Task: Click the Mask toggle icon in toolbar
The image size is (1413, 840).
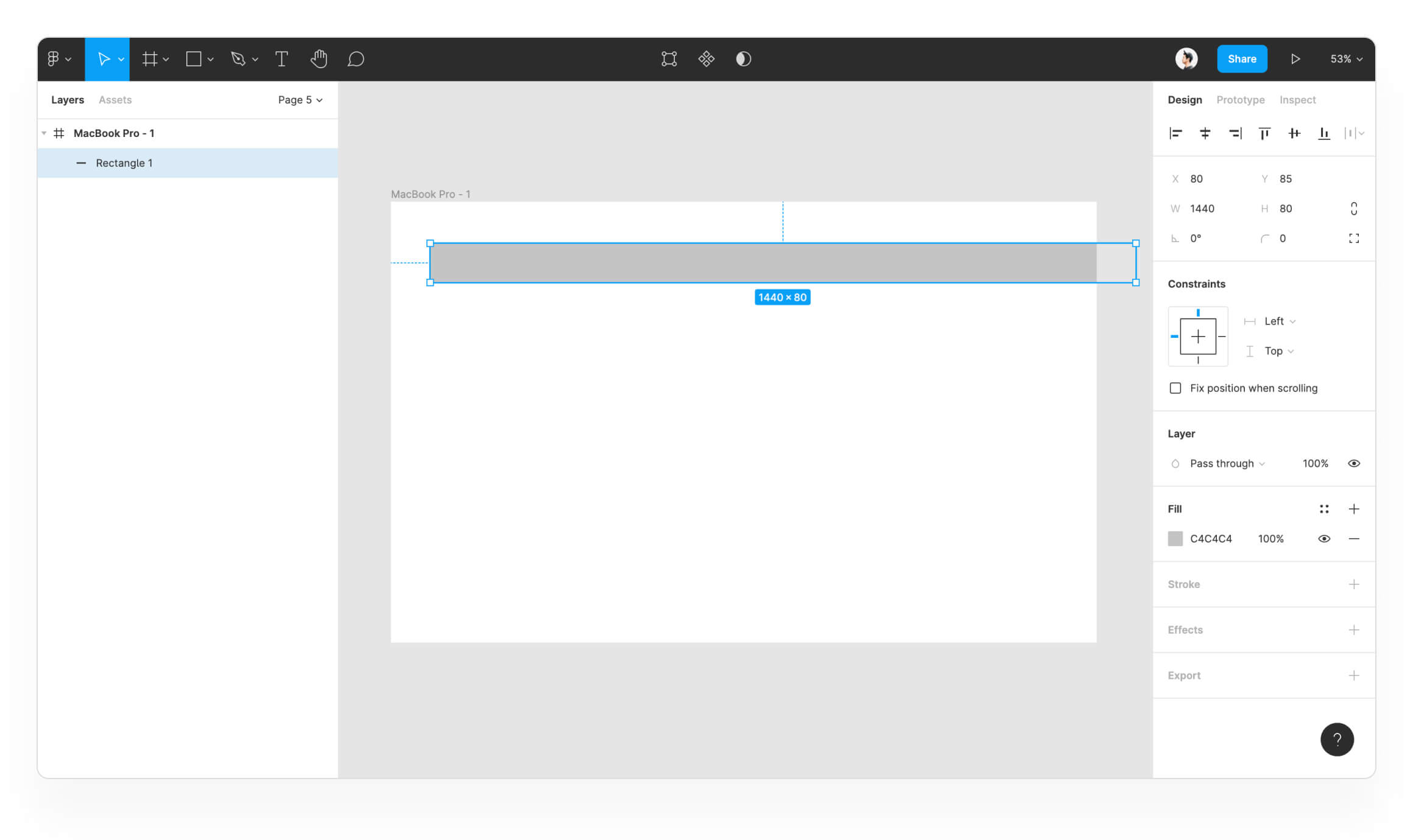Action: coord(743,59)
